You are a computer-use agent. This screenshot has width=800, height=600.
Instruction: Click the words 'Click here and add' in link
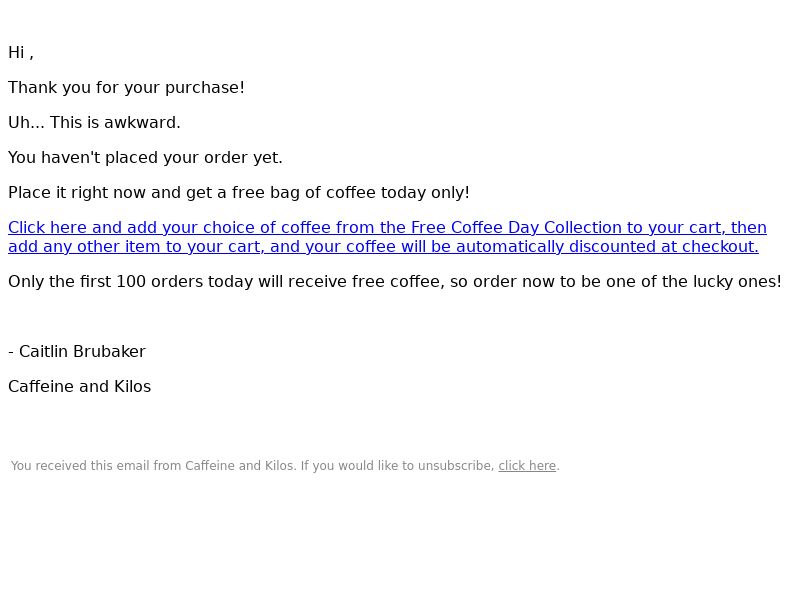[x=83, y=228]
